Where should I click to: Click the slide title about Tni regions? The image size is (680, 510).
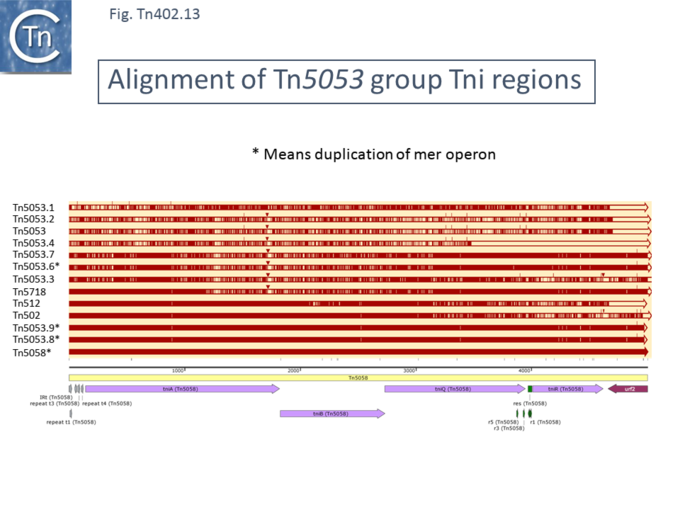pyautogui.click(x=346, y=79)
